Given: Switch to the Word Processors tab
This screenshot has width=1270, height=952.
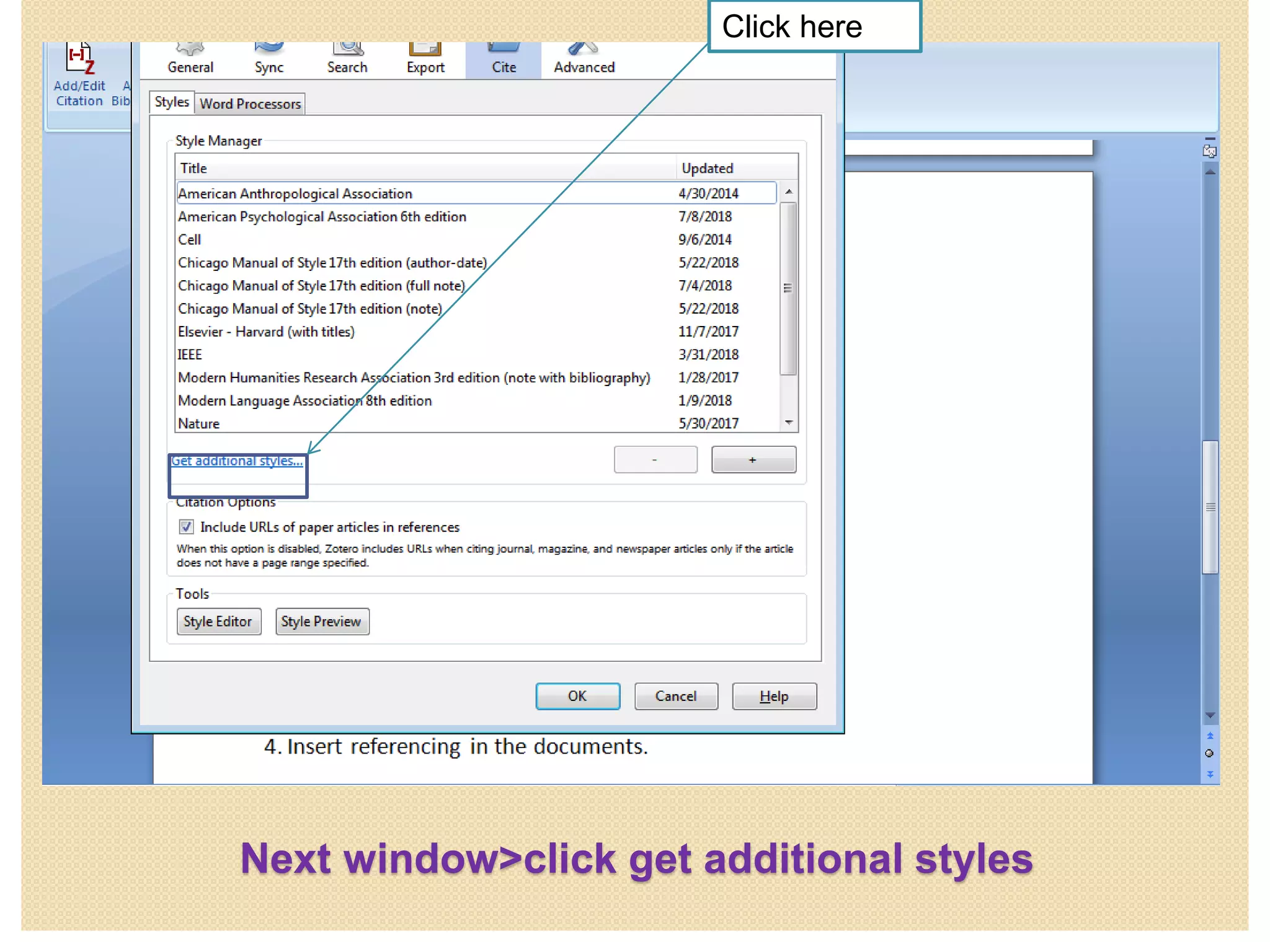Looking at the screenshot, I should (x=251, y=104).
